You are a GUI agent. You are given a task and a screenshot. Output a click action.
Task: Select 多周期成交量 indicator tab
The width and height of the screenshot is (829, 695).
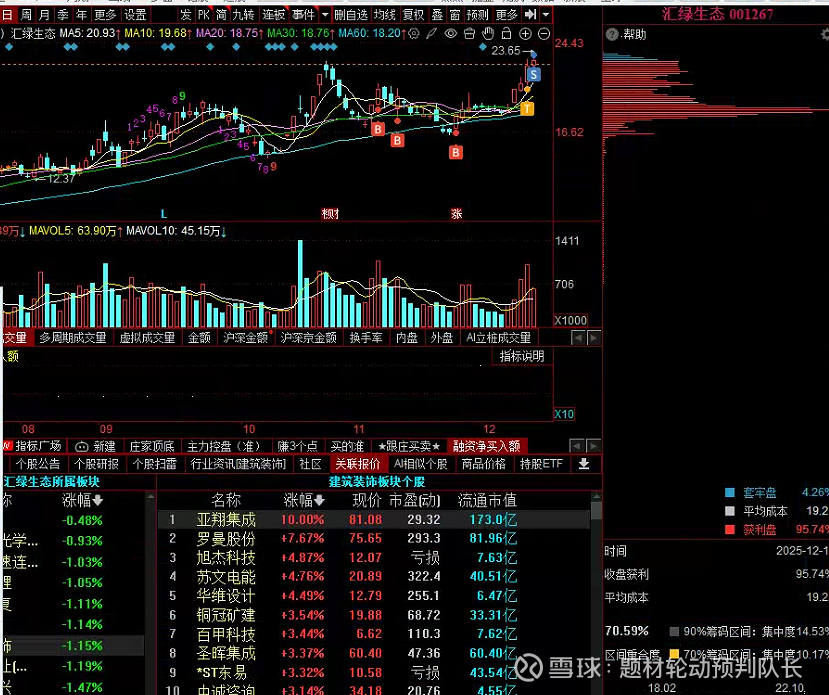click(x=72, y=338)
